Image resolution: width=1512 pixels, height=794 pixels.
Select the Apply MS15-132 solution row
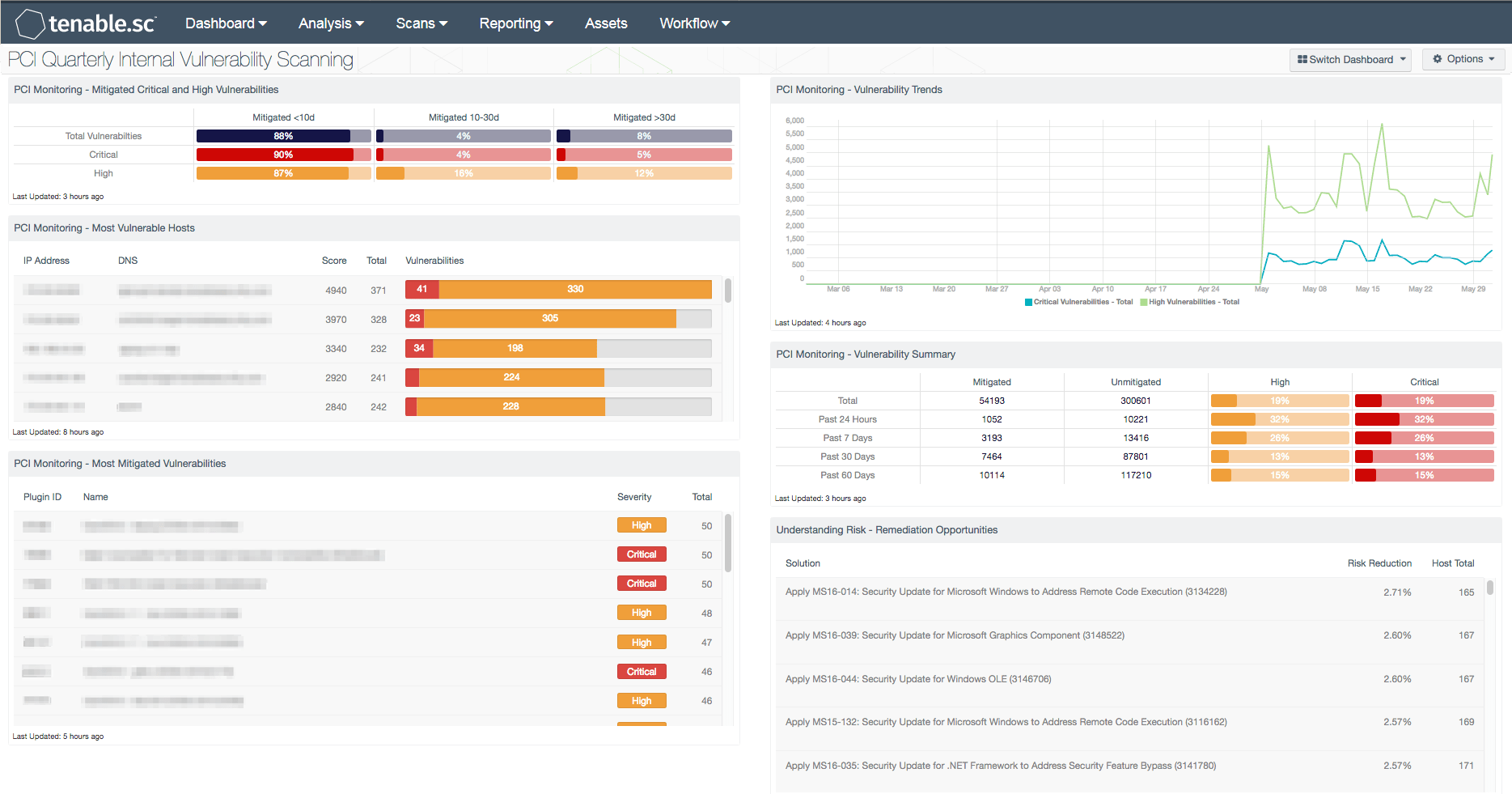[x=1130, y=729]
